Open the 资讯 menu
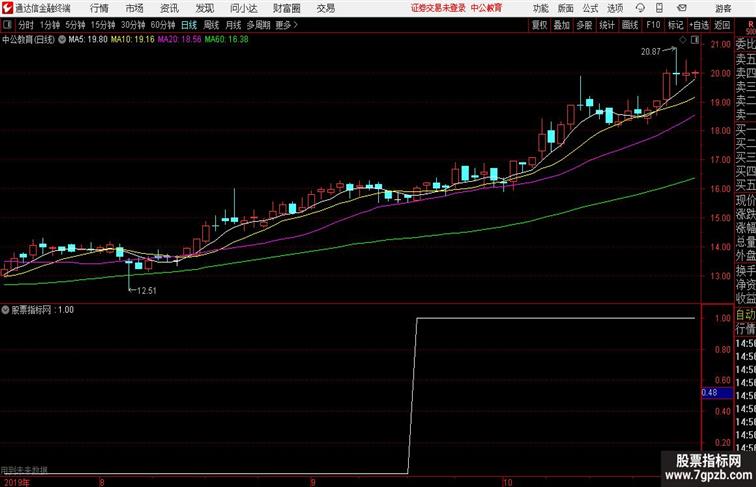Image resolution: width=756 pixels, height=487 pixels. 169,8
